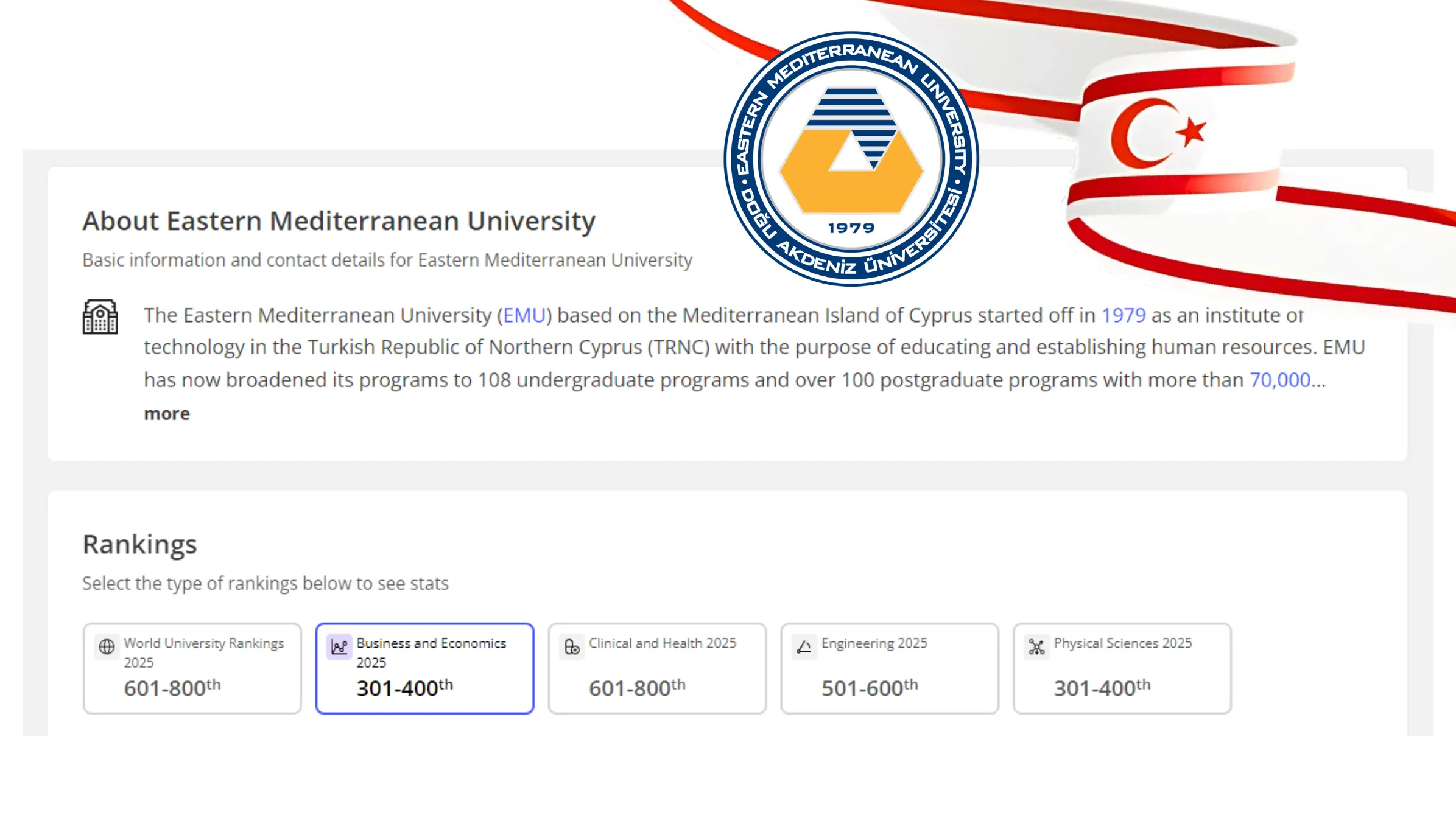Select the Clinical and Health 2025 tab
This screenshot has height=818, width=1456.
(x=657, y=668)
